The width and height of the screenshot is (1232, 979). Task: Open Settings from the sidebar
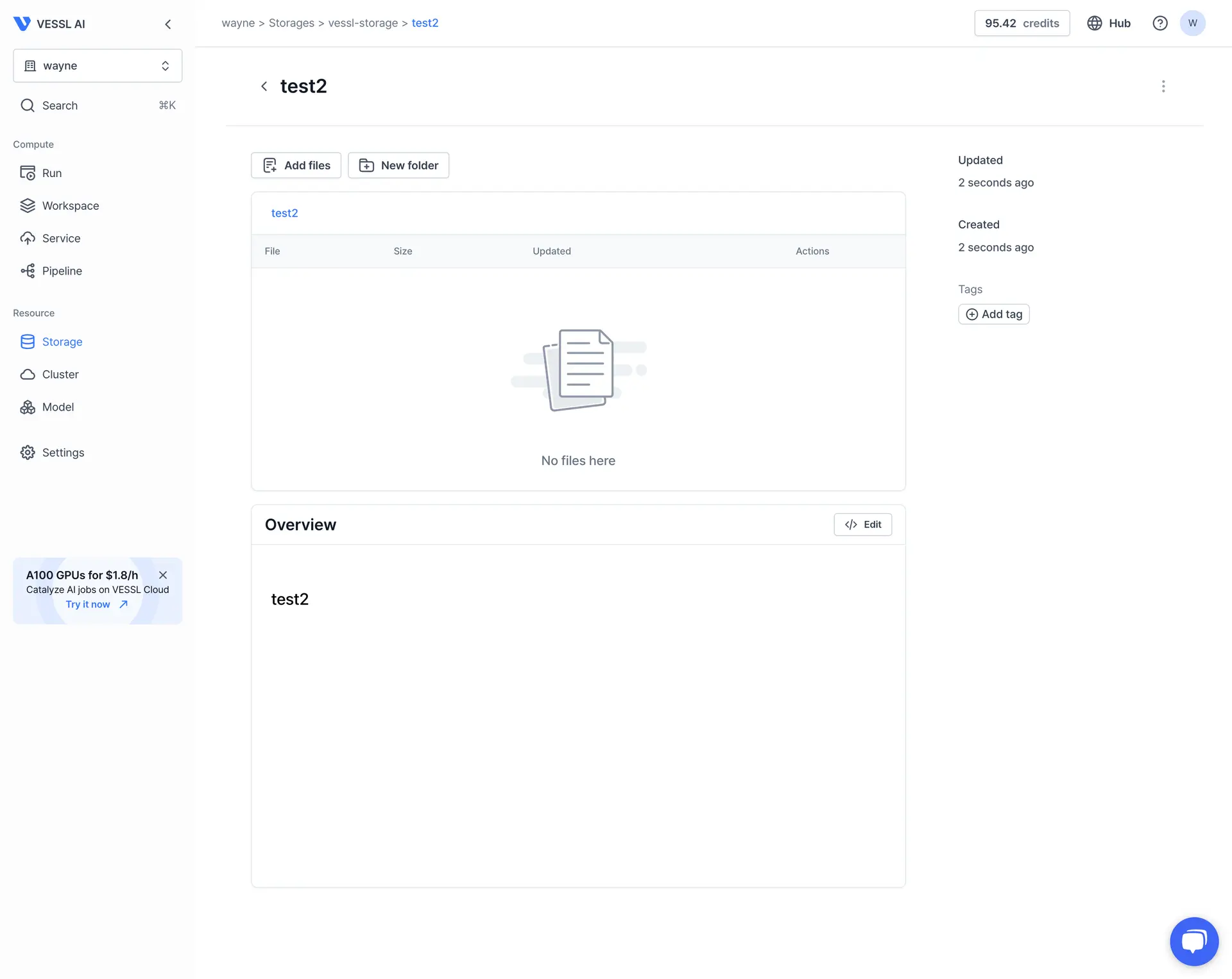pos(62,453)
